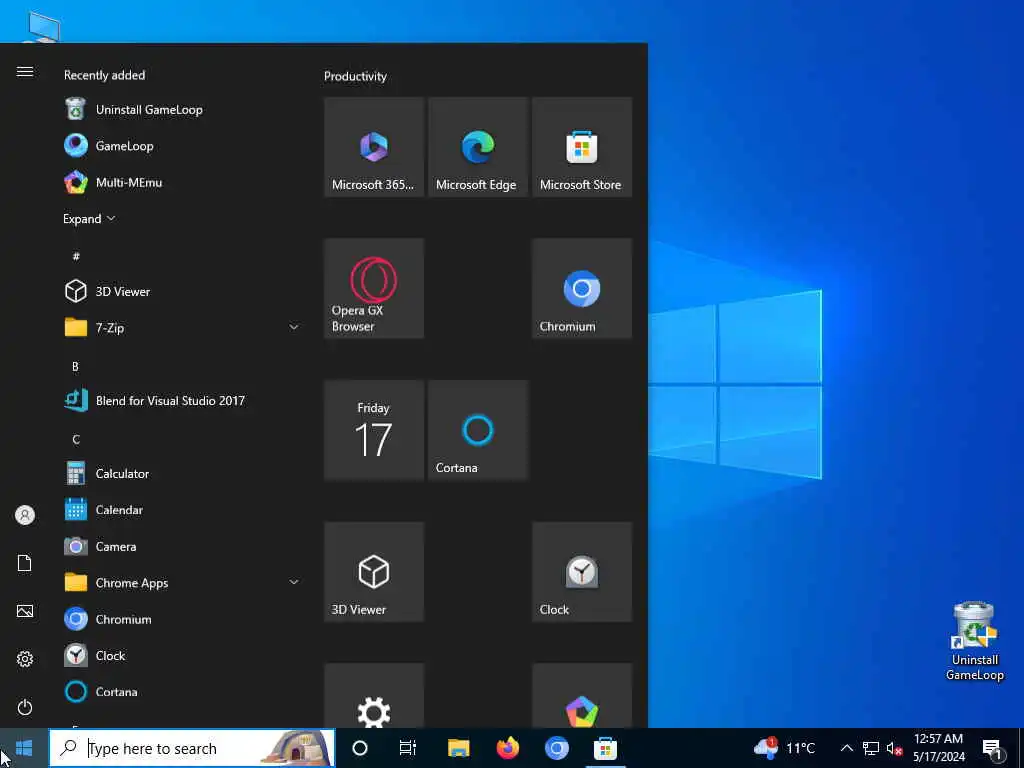Open the Settings gear tile
1024x768 pixels.
tap(374, 696)
